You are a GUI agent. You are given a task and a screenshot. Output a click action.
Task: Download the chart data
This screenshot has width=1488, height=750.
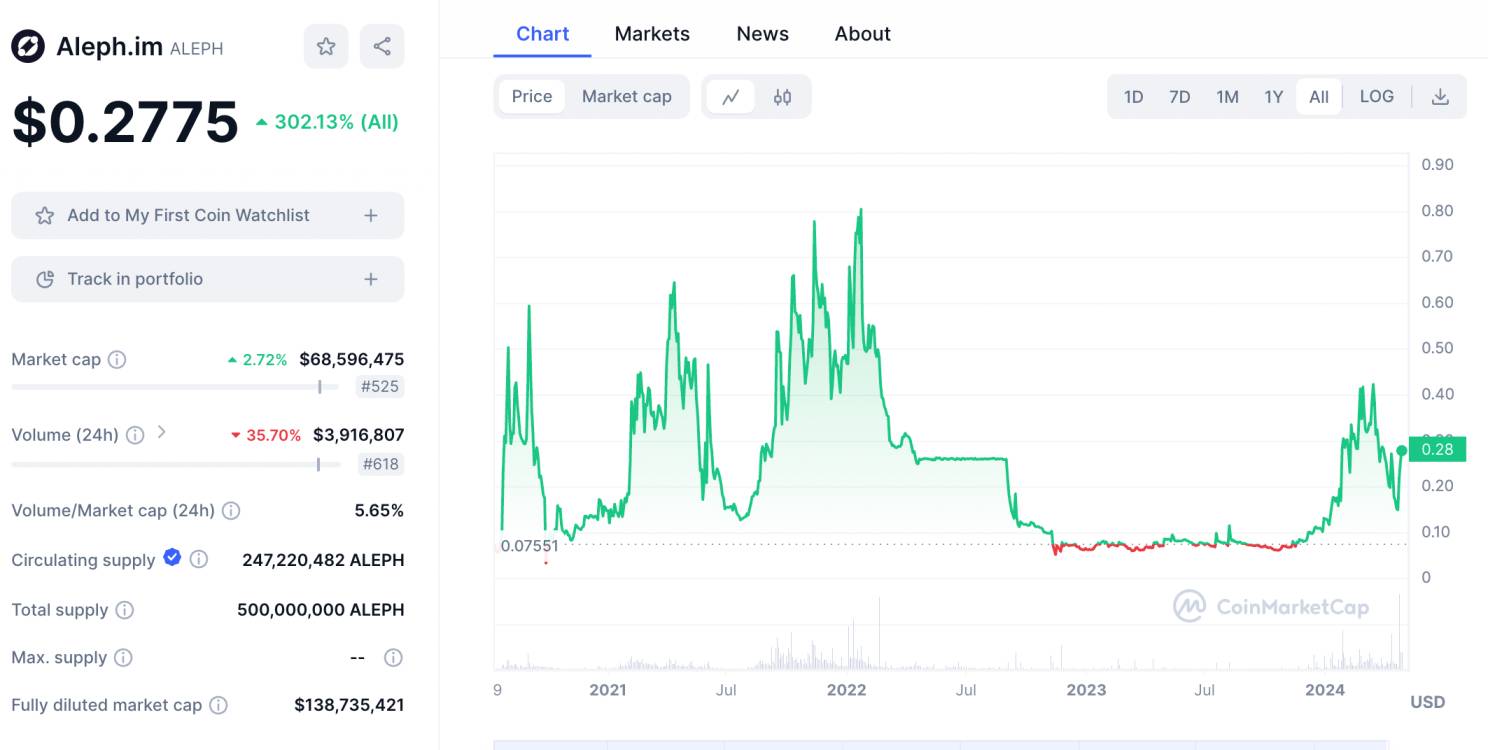1440,97
